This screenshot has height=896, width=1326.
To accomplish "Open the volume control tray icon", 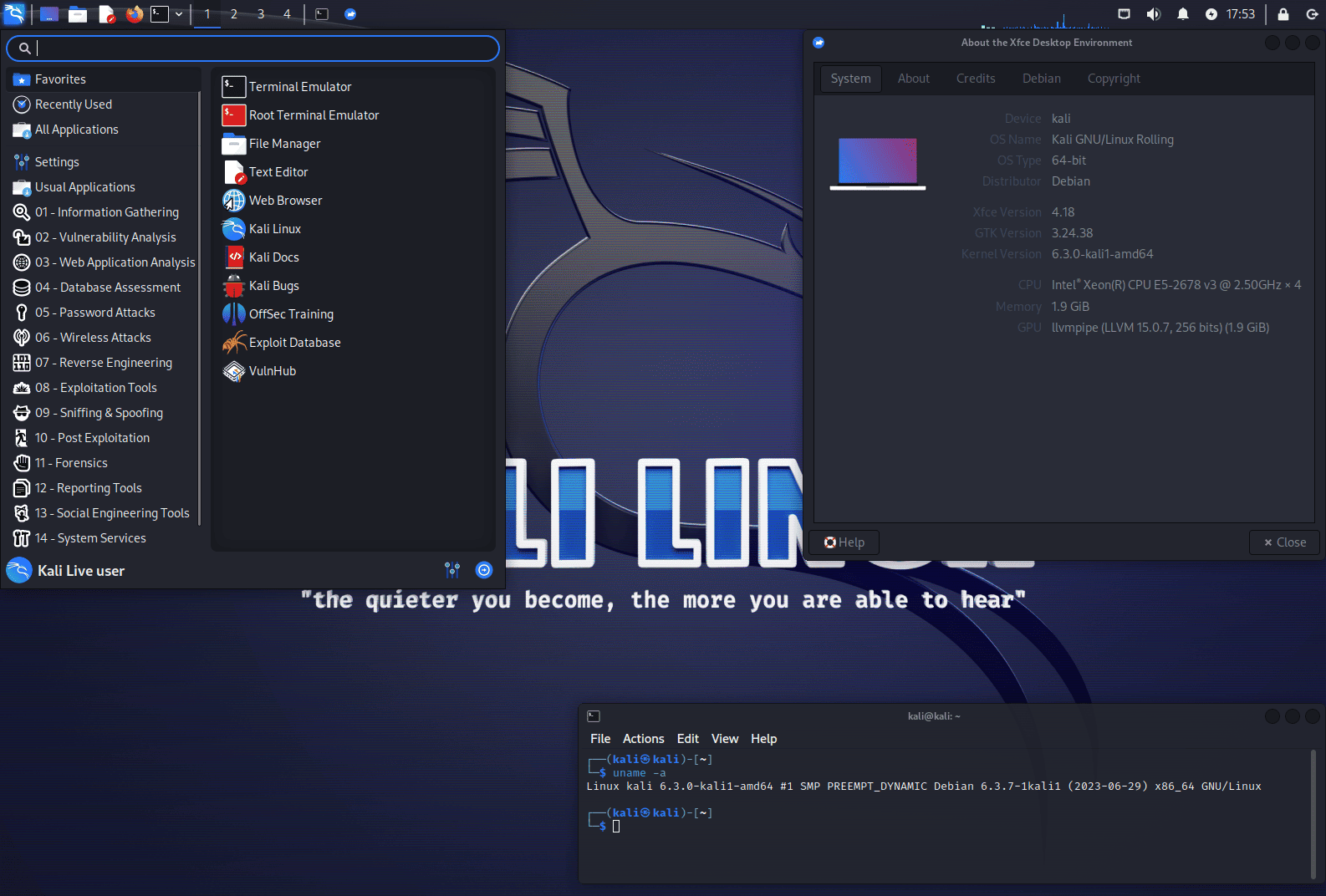I will coord(1154,14).
